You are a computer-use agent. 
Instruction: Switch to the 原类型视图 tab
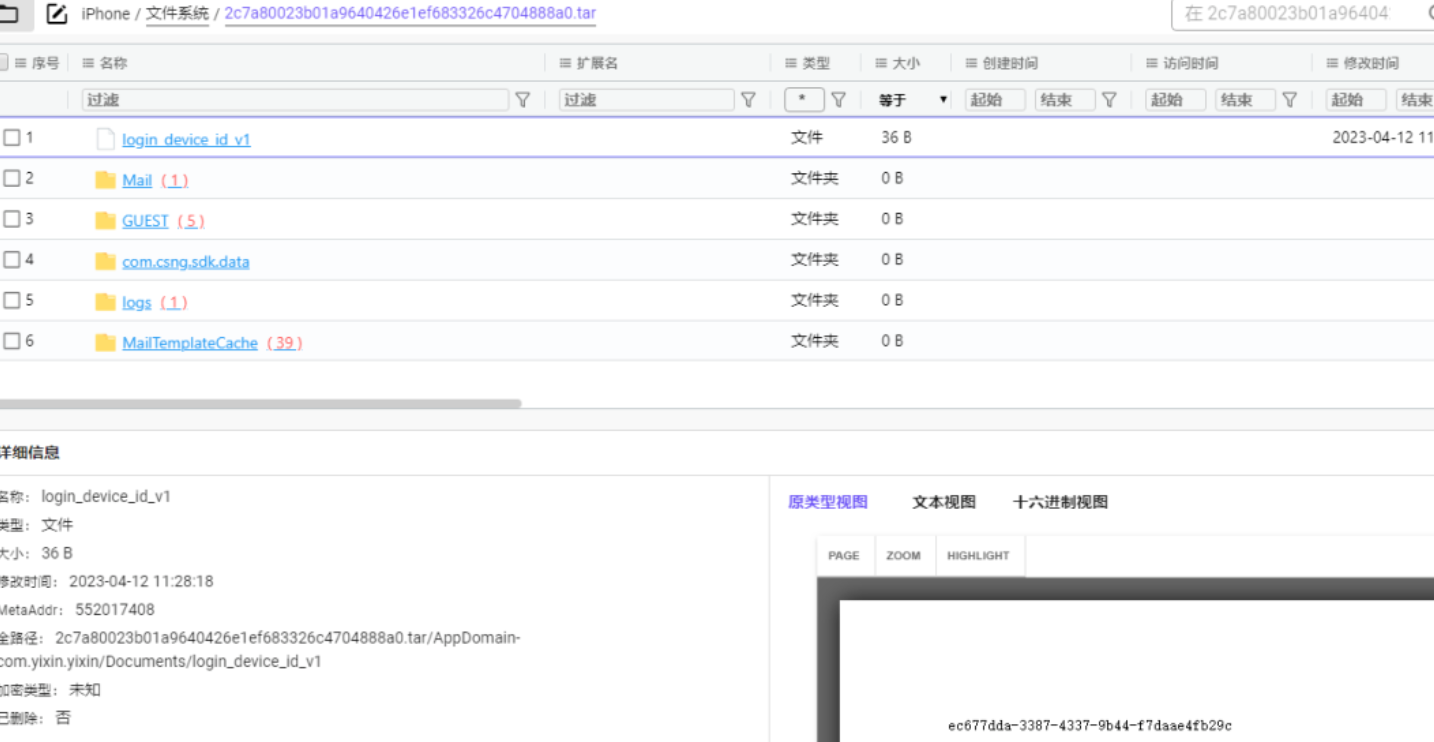tap(828, 502)
